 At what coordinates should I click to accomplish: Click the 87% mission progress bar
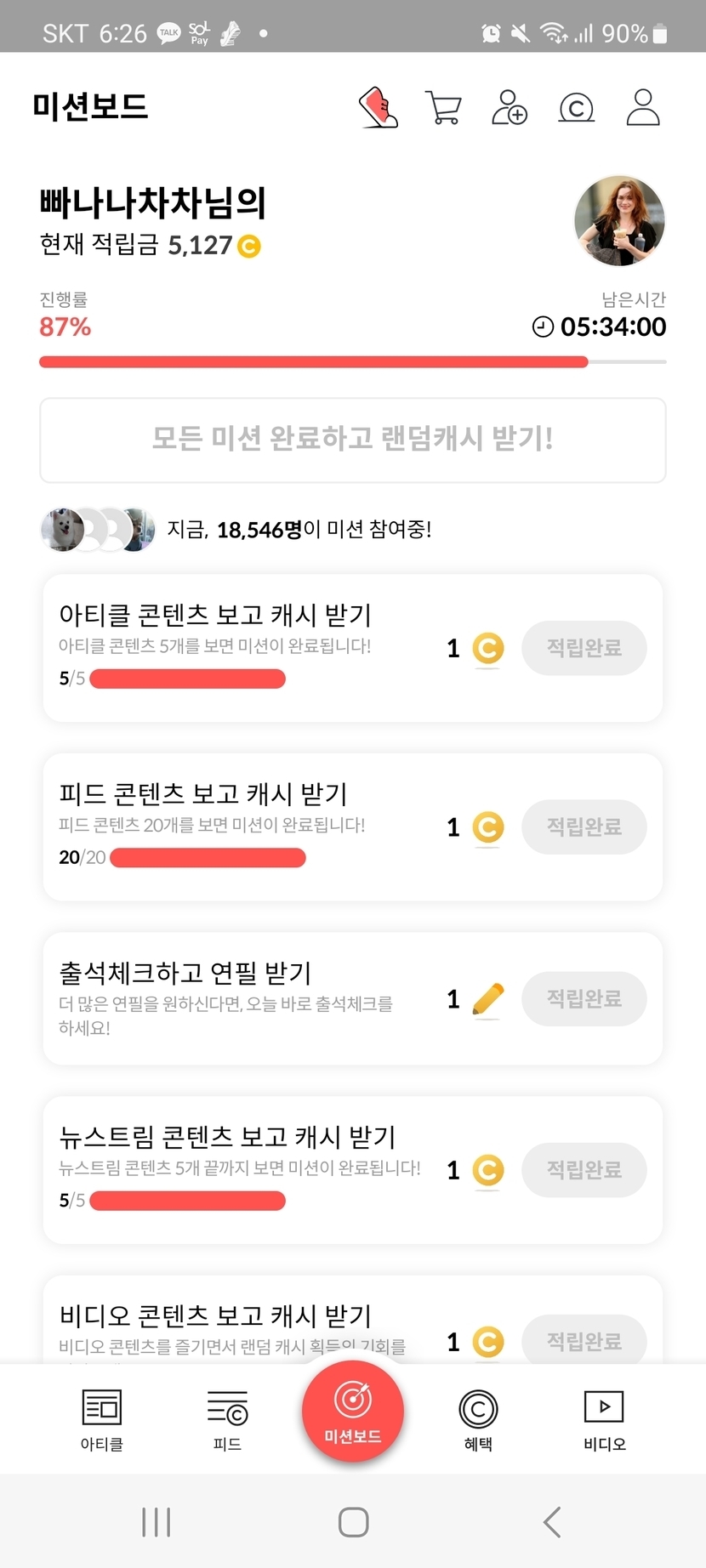pos(352,362)
